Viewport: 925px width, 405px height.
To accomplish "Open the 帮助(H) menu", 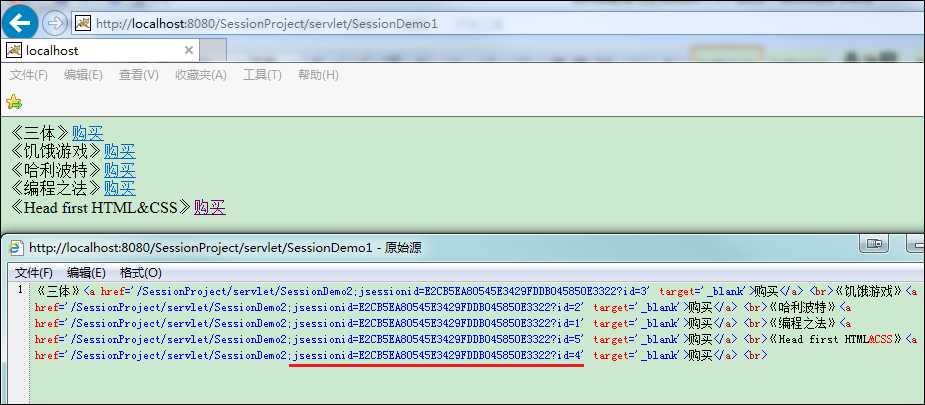I will pyautogui.click(x=318, y=75).
